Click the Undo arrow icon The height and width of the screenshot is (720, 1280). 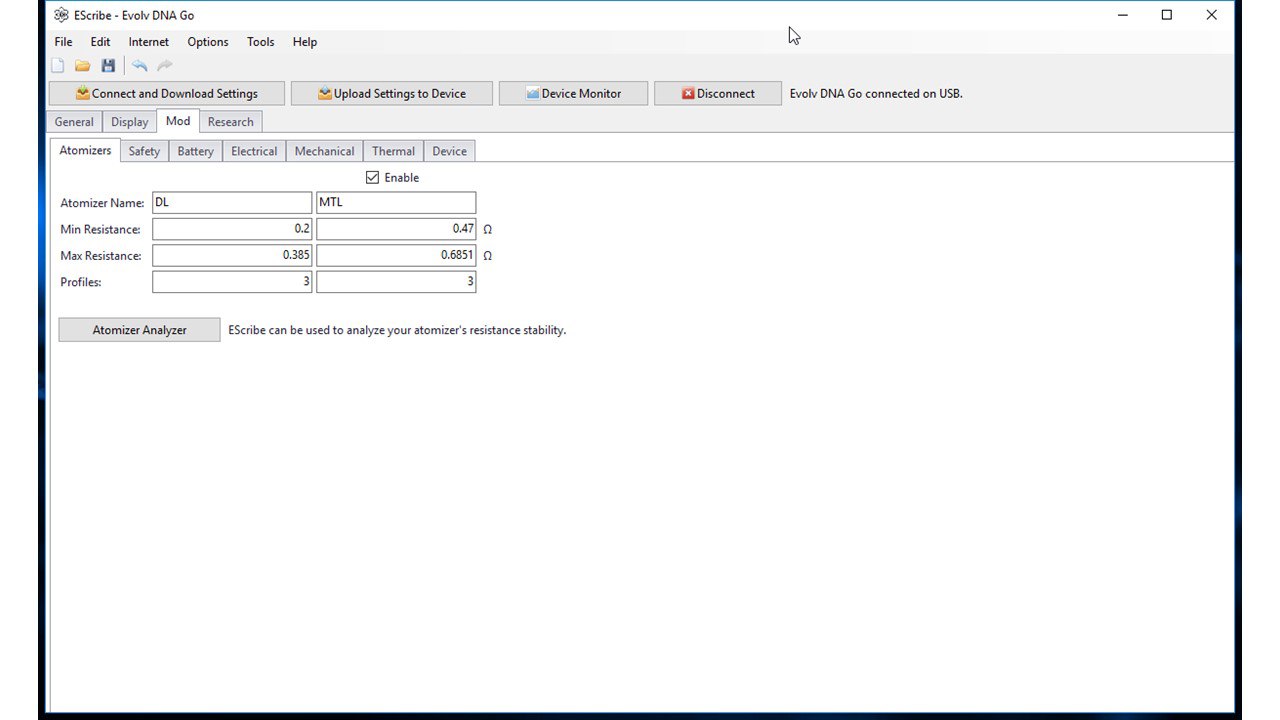[140, 66]
